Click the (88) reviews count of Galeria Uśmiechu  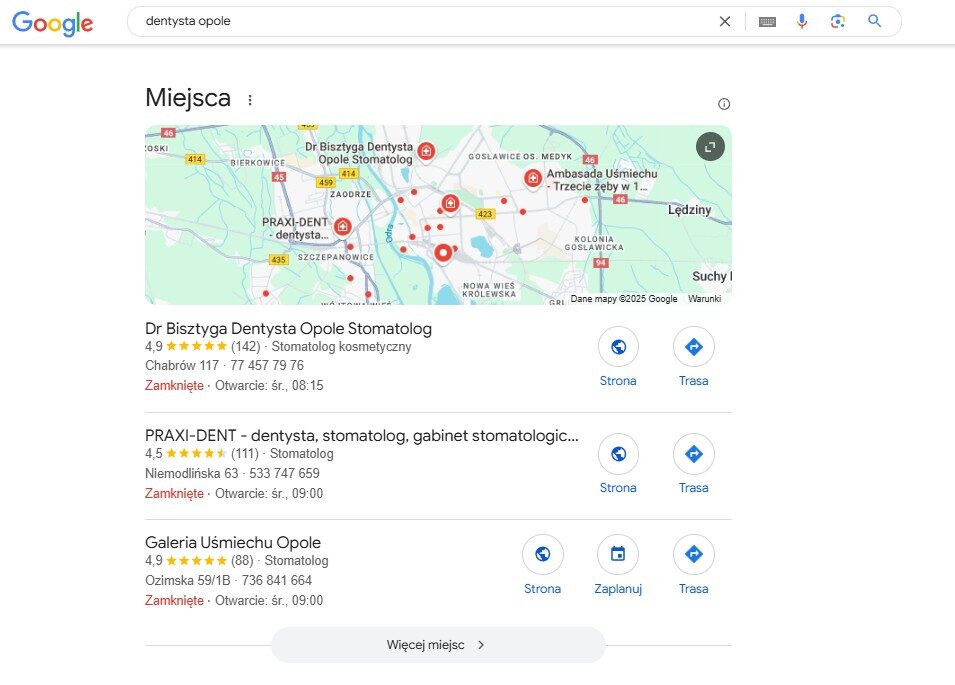click(242, 560)
